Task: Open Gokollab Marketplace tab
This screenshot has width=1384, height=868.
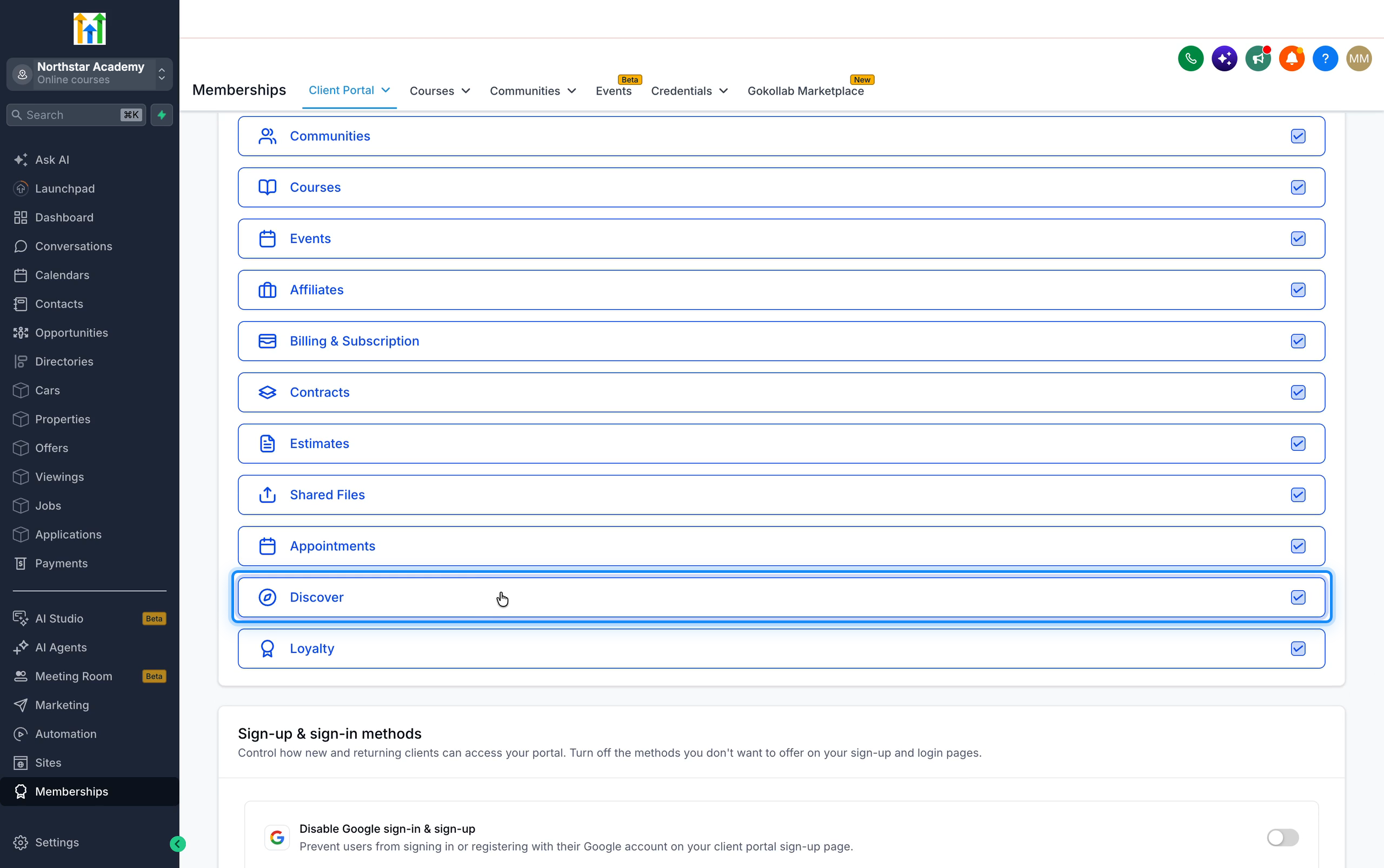Action: click(x=805, y=91)
